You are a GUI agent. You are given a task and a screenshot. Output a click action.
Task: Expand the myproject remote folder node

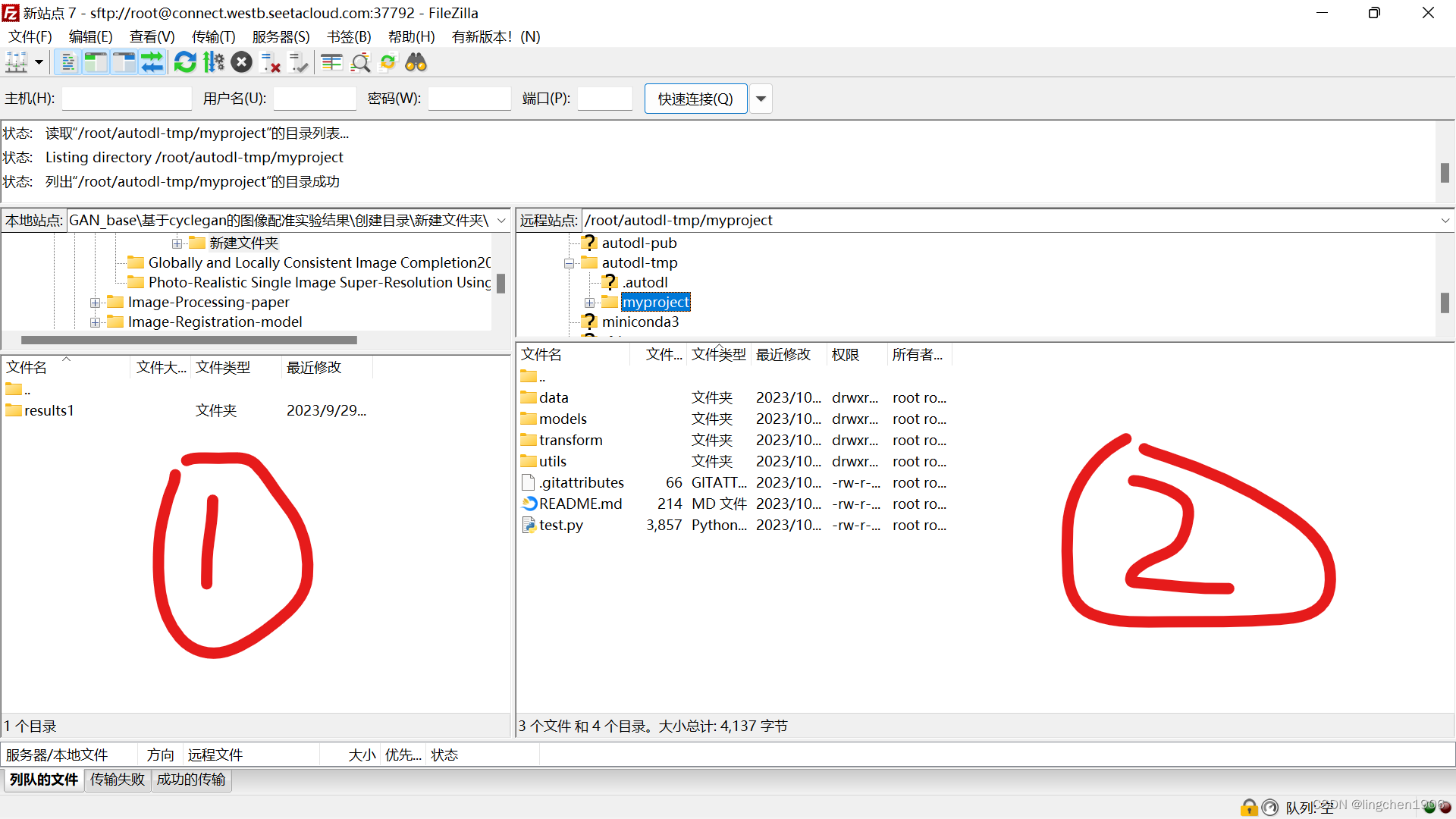[589, 303]
